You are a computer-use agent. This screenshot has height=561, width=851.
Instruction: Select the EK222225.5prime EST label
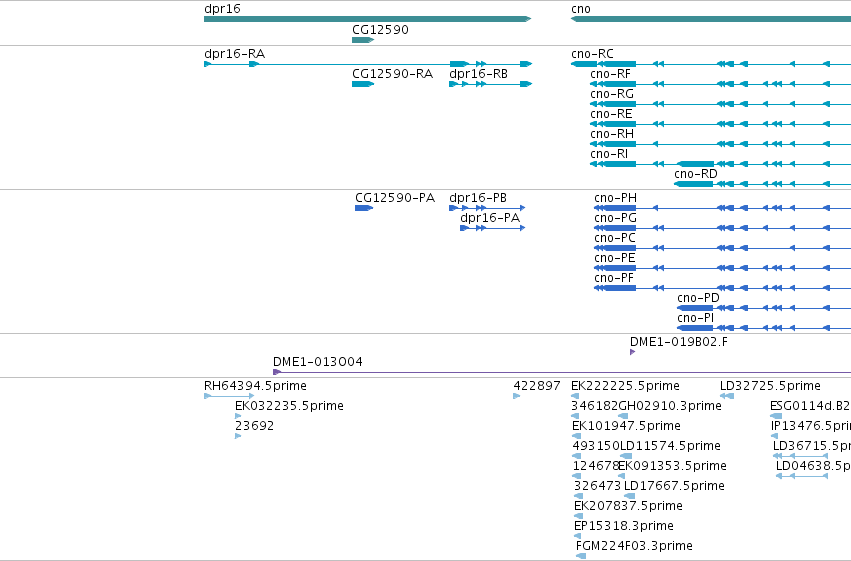coord(625,386)
